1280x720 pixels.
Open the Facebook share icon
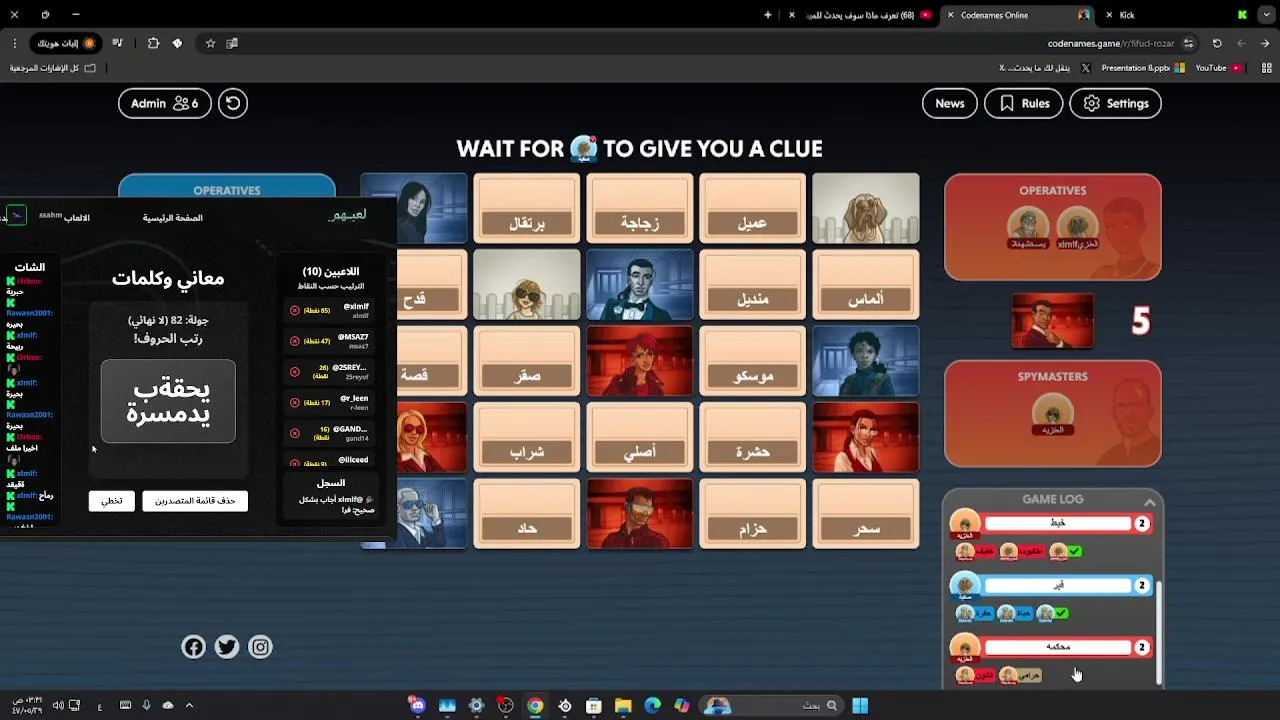click(193, 647)
